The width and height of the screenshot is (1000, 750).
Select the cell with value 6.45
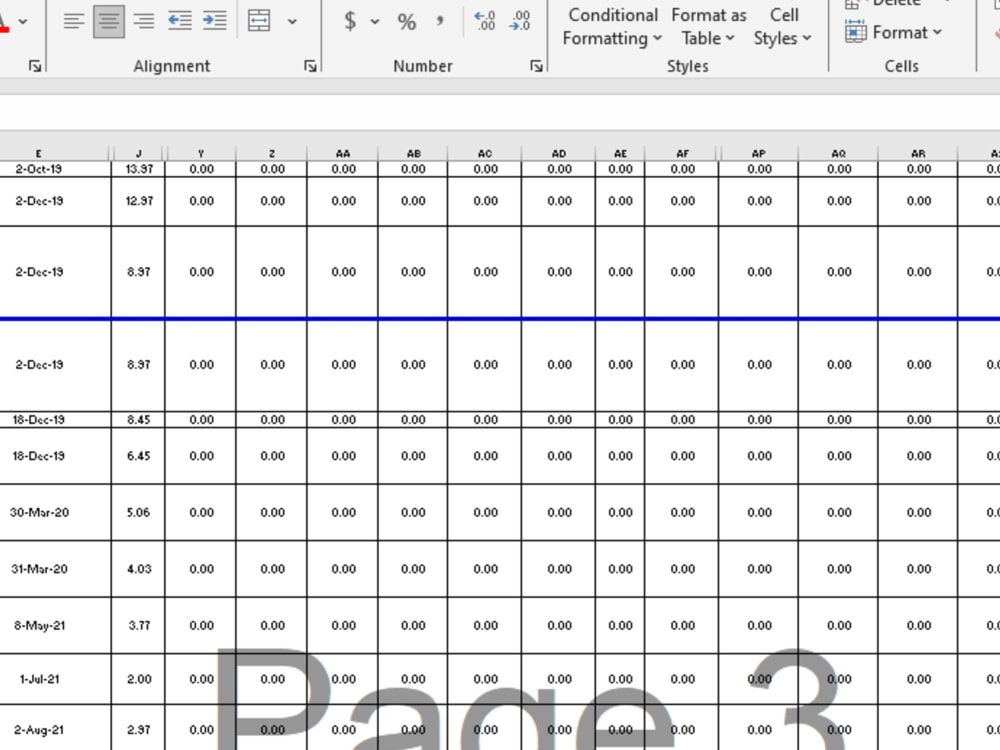click(138, 456)
